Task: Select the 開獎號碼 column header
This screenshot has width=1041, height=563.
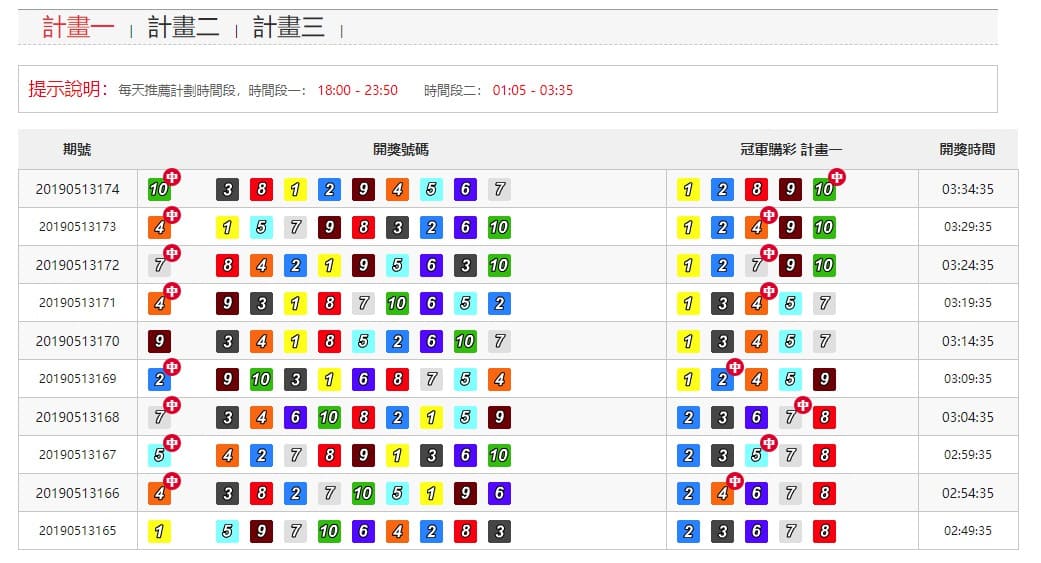Action: click(401, 149)
